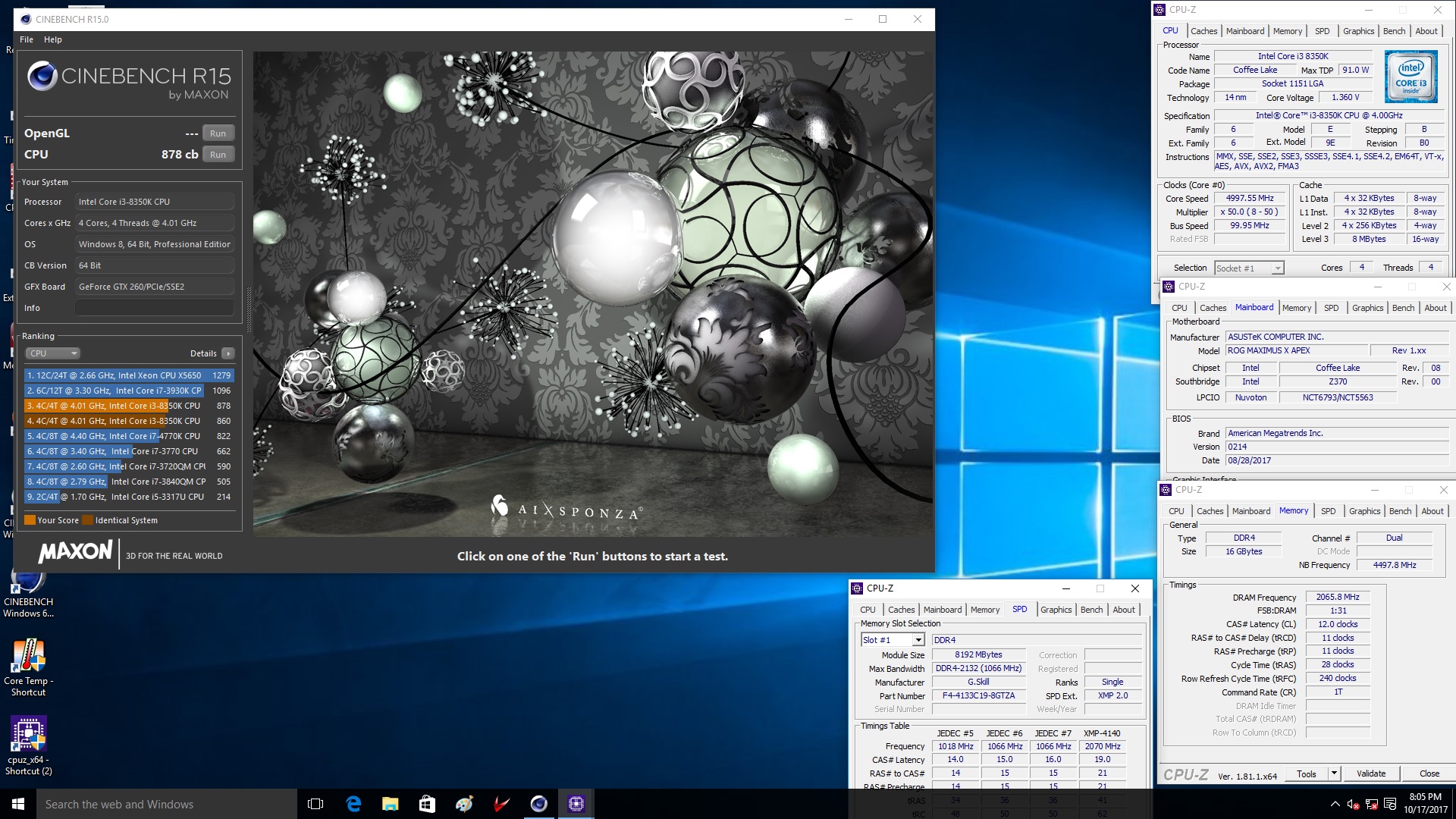The height and width of the screenshot is (819, 1456).
Task: Click the Intel Core i3 logo in CPU-Z
Action: [x=1410, y=77]
